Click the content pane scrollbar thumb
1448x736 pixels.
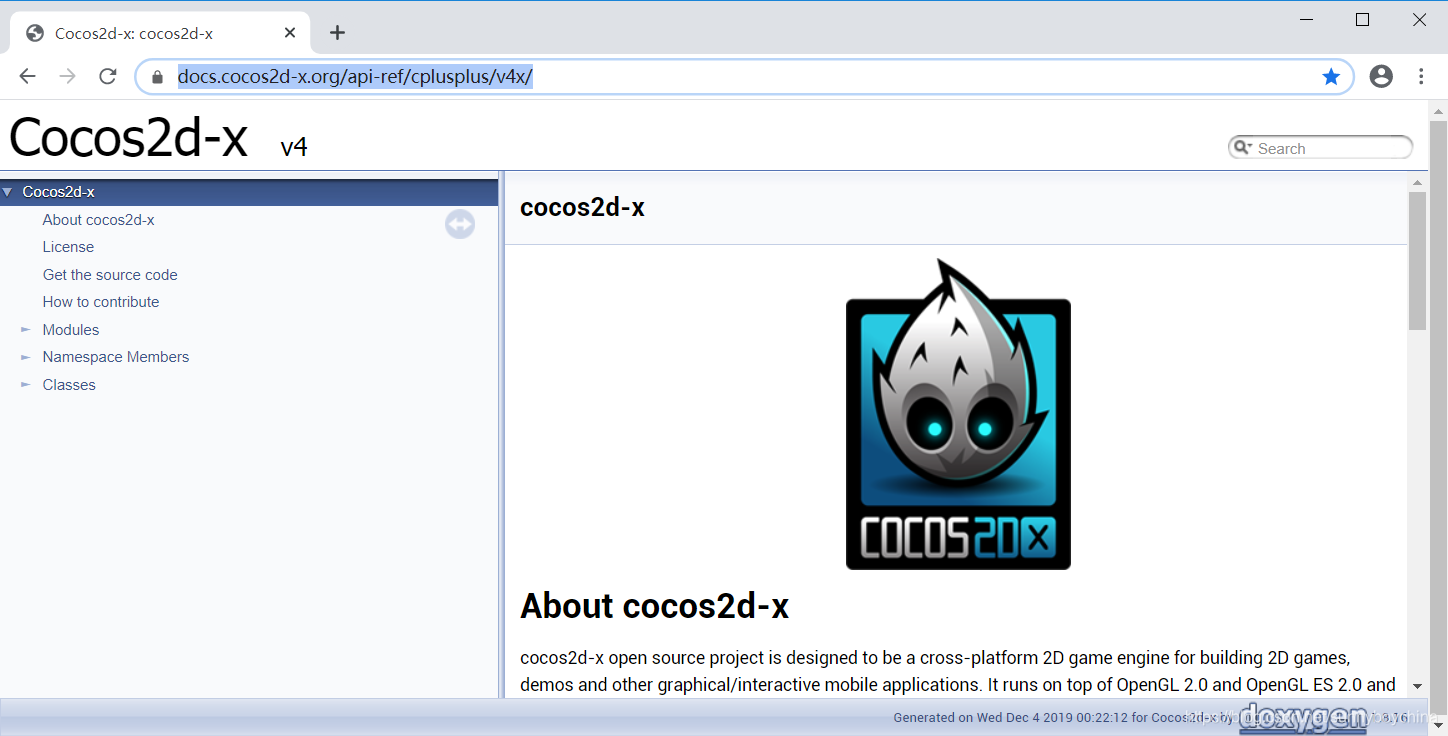1417,260
